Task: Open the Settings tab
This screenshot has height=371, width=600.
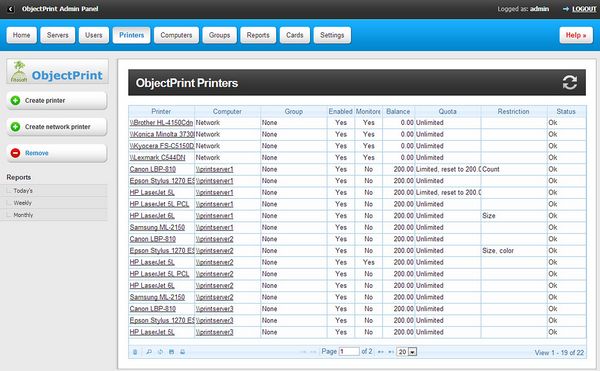Action: tap(332, 35)
